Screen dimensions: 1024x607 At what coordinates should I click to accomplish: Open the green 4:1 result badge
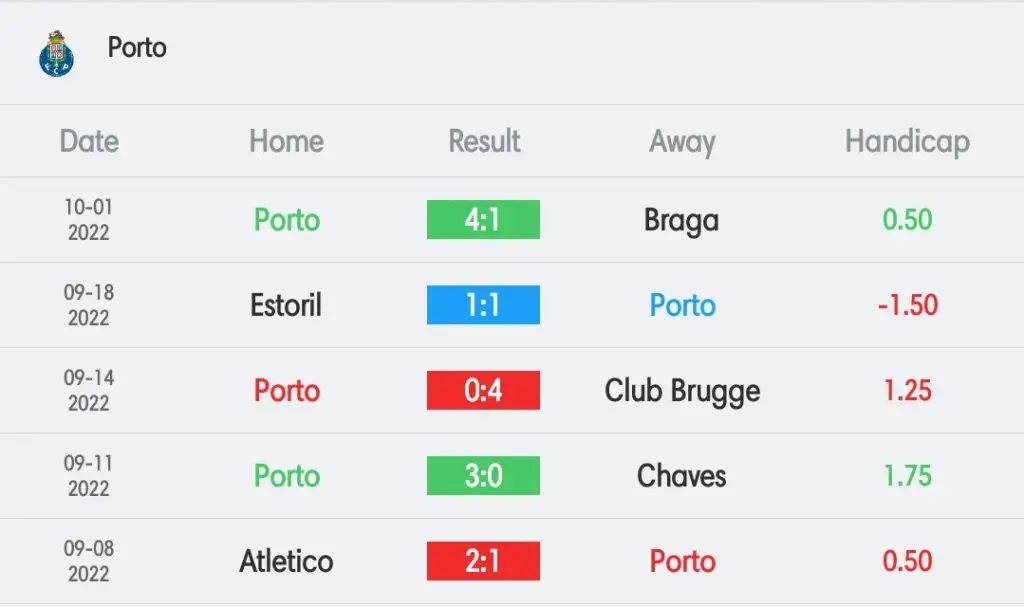point(483,220)
